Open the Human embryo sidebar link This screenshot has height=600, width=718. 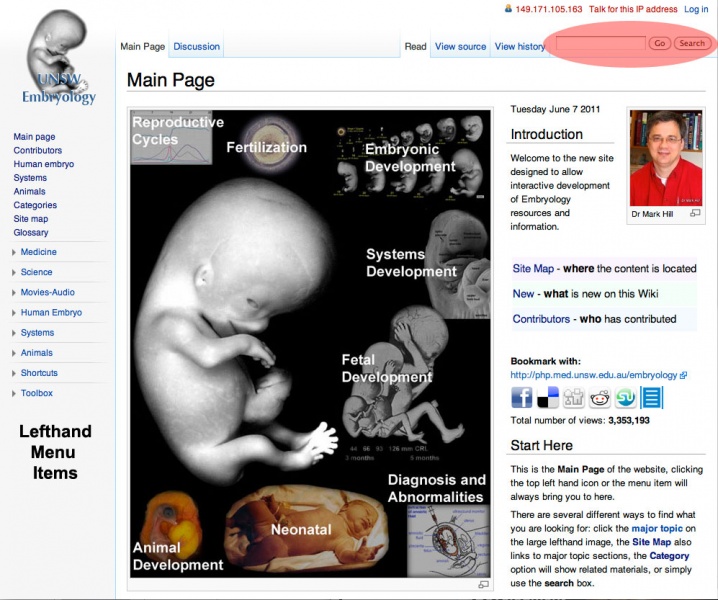tap(44, 164)
